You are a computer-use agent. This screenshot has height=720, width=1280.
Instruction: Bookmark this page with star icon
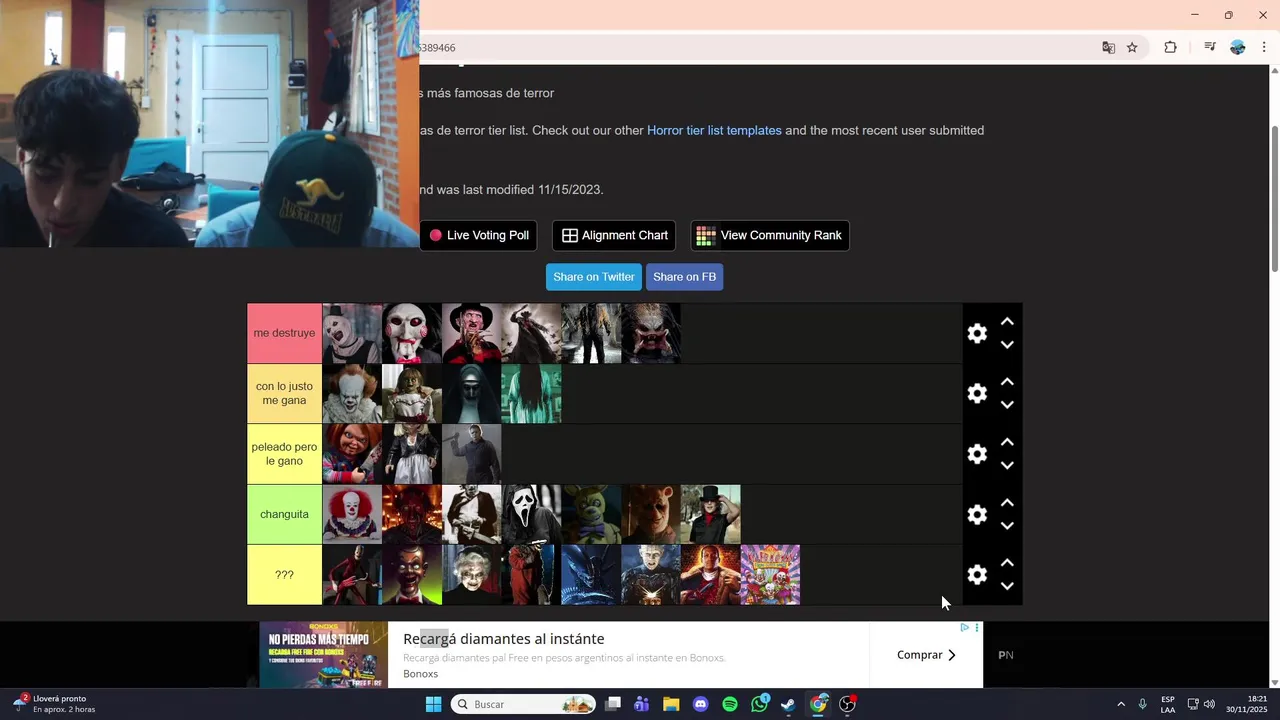tap(1132, 47)
